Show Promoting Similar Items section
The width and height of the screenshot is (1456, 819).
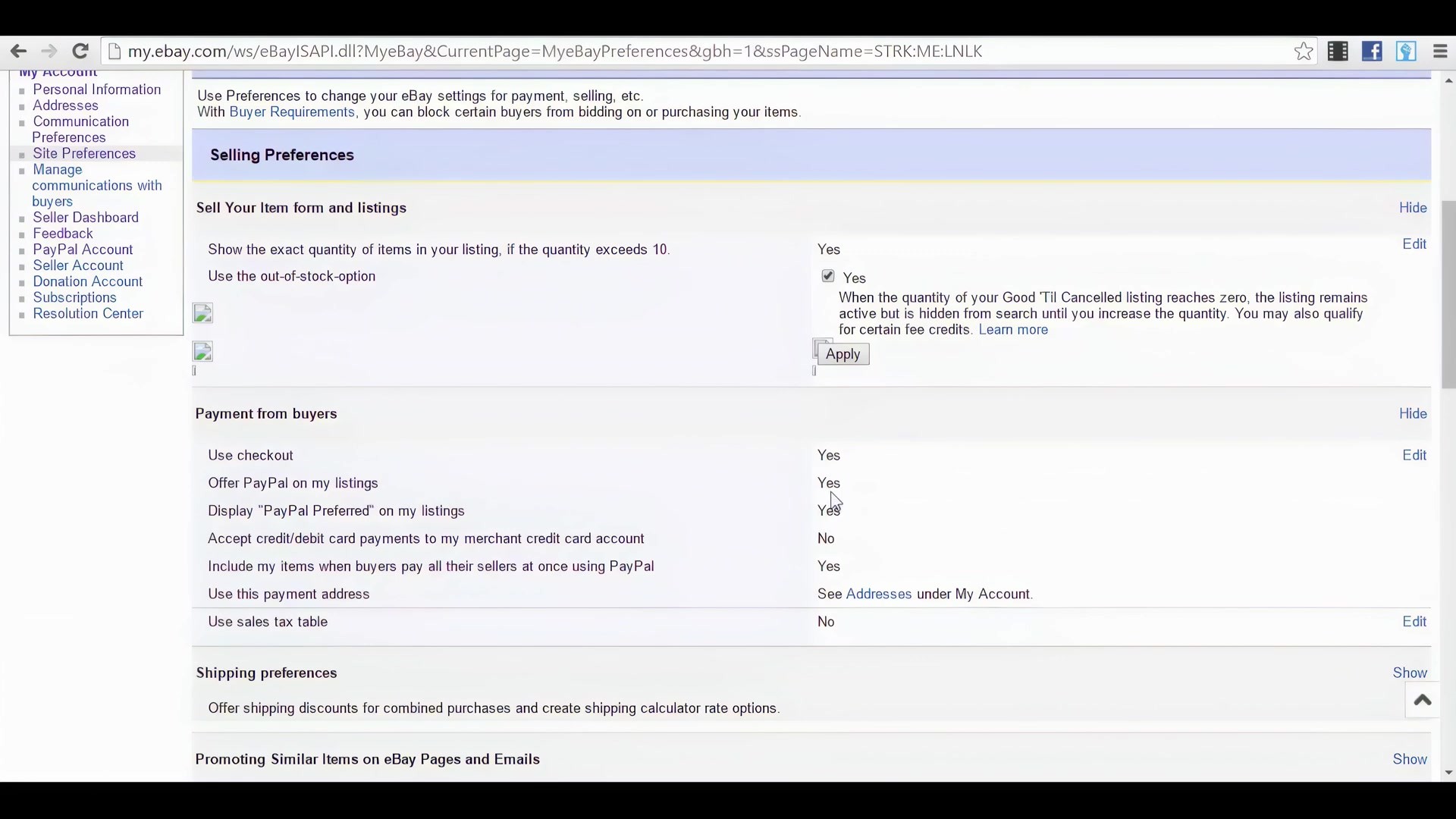coord(1410,760)
